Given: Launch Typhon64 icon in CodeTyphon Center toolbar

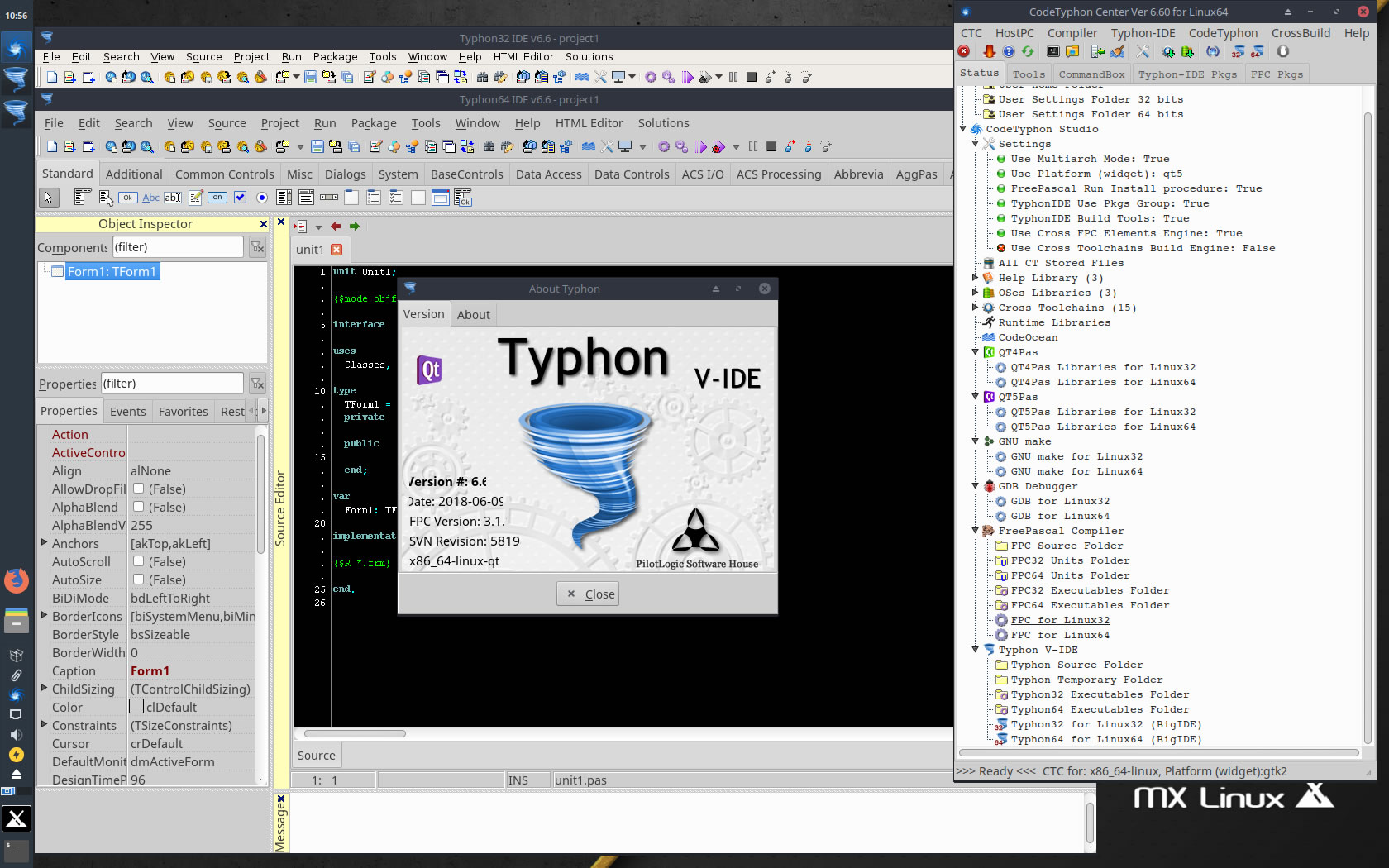Looking at the screenshot, I should (1257, 51).
